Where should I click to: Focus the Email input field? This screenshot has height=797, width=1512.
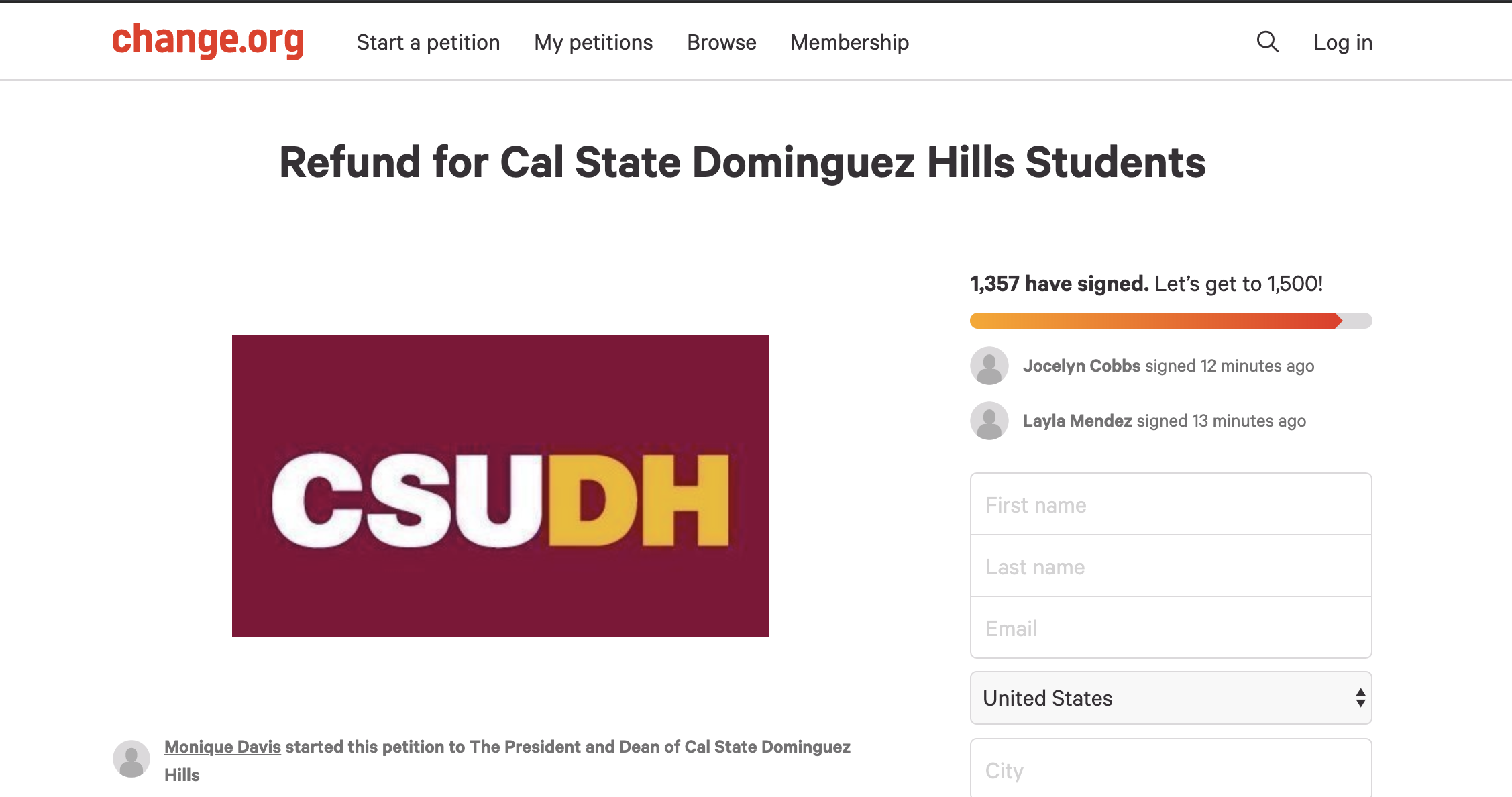pos(1171,627)
